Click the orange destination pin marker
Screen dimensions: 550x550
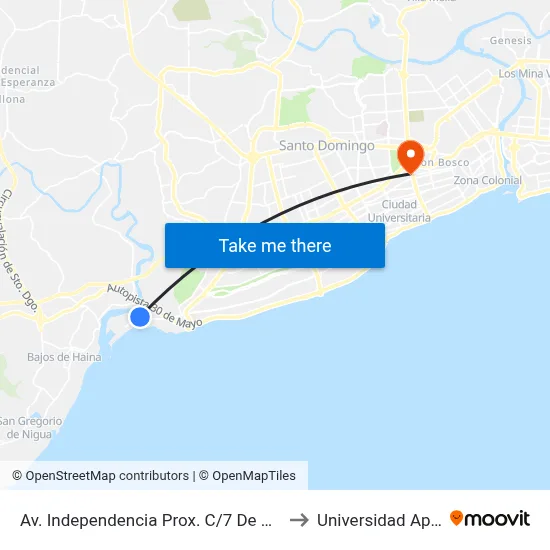click(410, 156)
